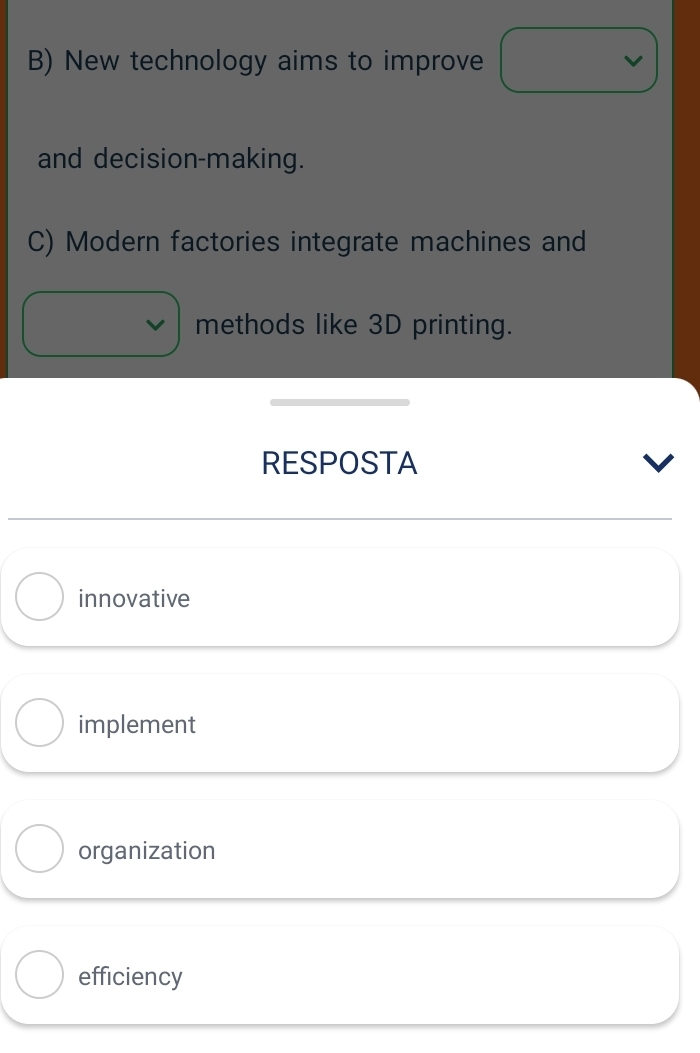Choose the organization radio button
The width and height of the screenshot is (700, 1053).
coord(40,850)
